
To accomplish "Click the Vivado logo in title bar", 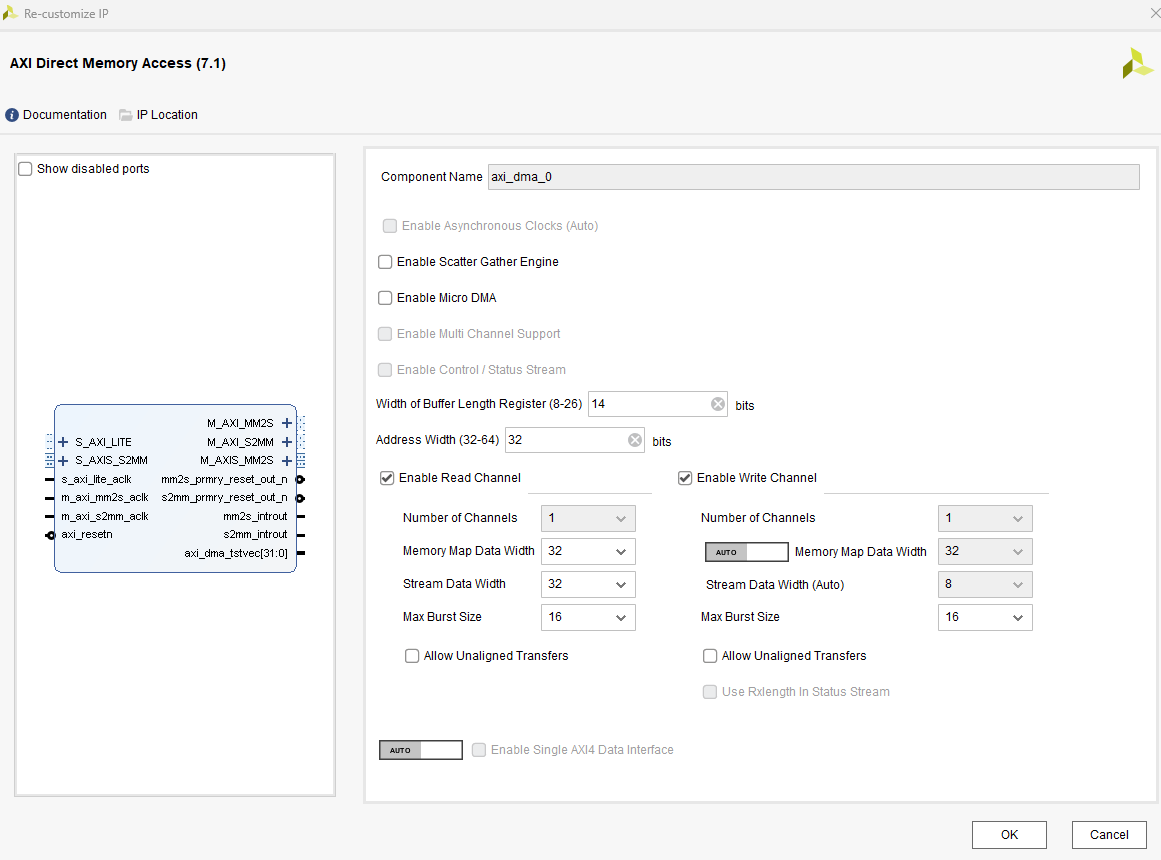I will [10, 13].
